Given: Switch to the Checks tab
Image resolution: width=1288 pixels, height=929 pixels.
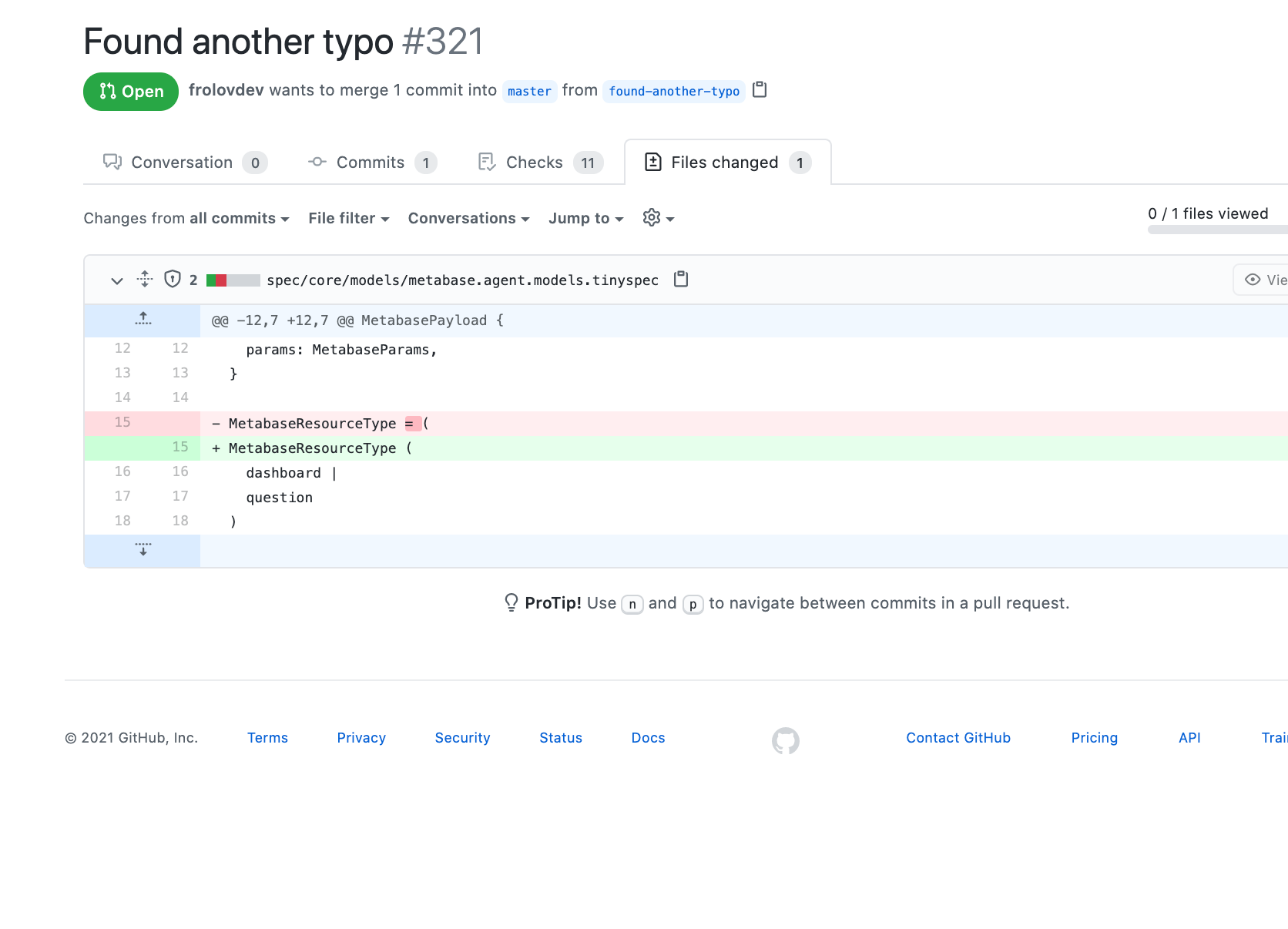Looking at the screenshot, I should 540,163.
